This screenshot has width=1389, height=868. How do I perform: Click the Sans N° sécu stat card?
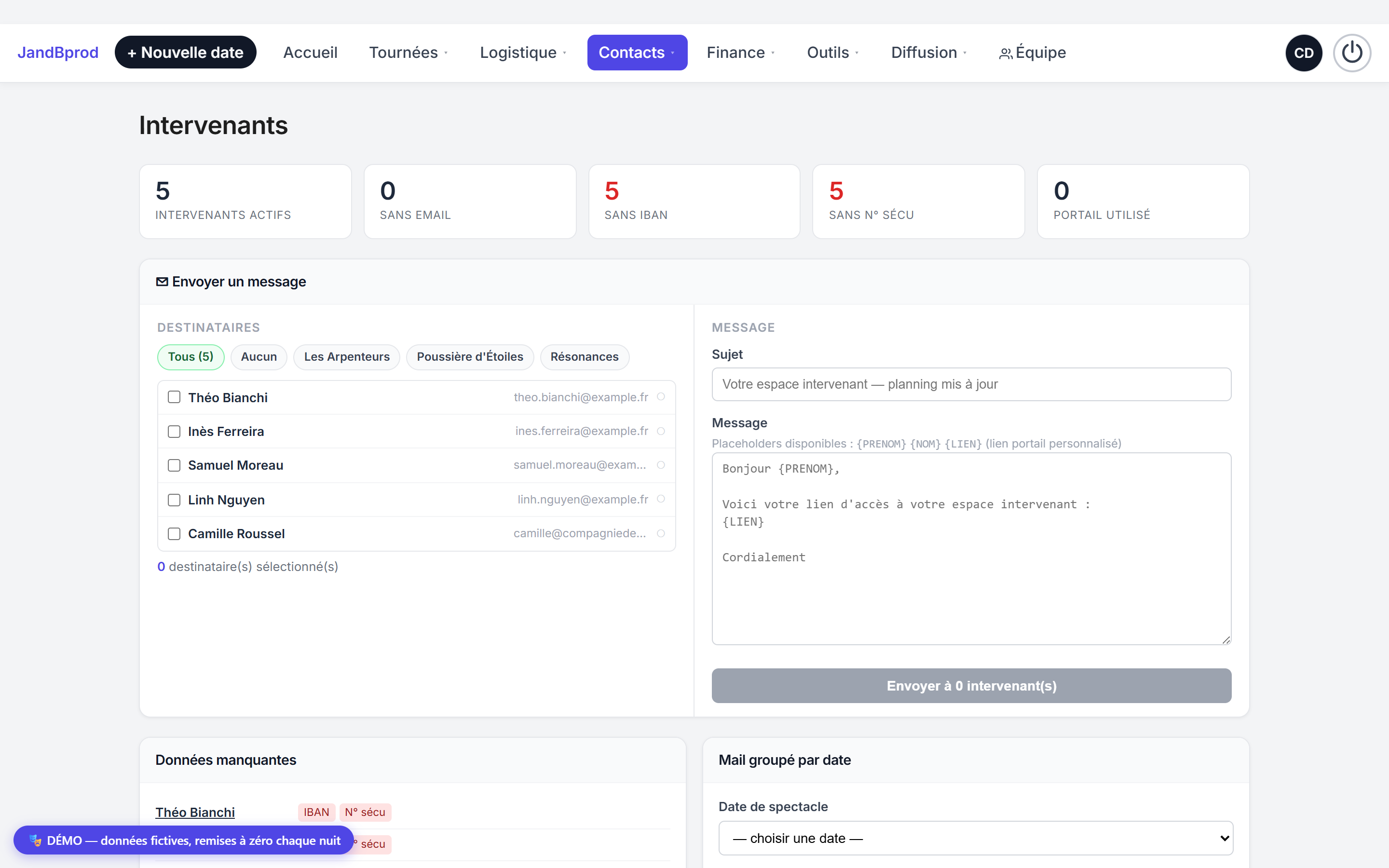click(x=918, y=202)
